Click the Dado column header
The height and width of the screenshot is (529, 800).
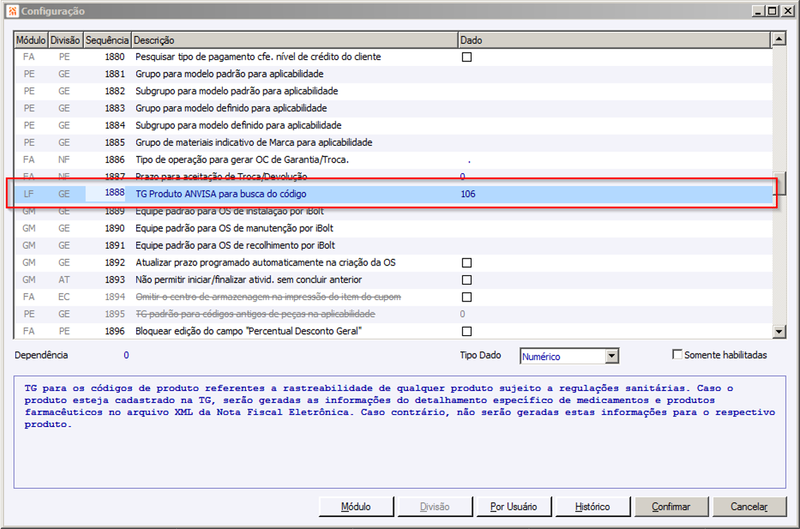pos(614,40)
